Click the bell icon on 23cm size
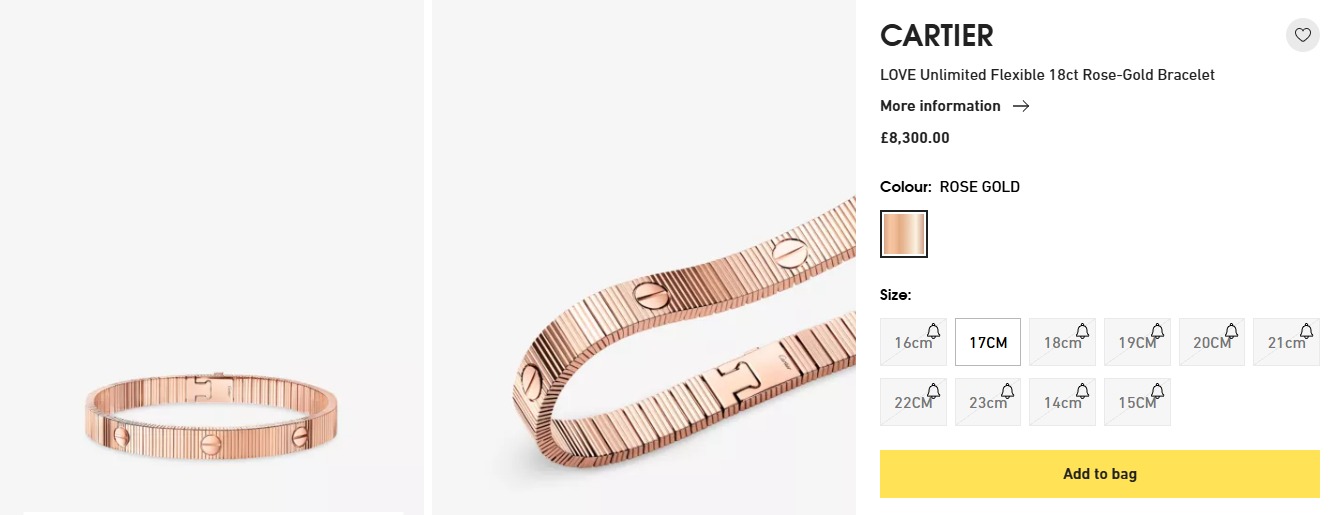The width and height of the screenshot is (1338, 515). tap(1007, 391)
